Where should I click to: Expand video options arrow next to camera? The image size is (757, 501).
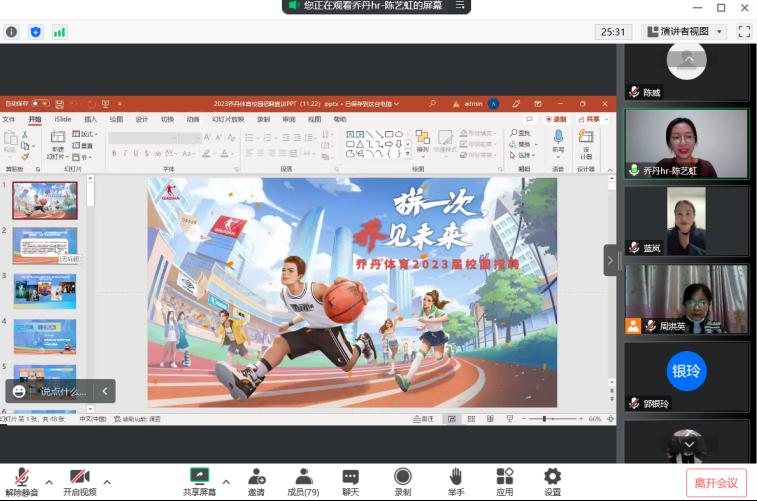[x=107, y=482]
